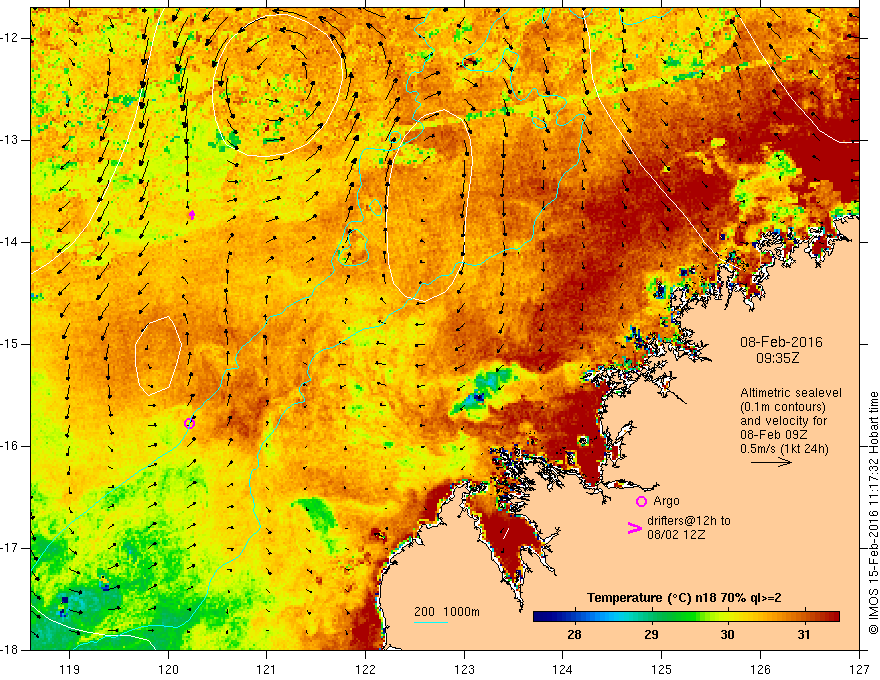
Task: Click the latitude label -18
Action: point(10,650)
